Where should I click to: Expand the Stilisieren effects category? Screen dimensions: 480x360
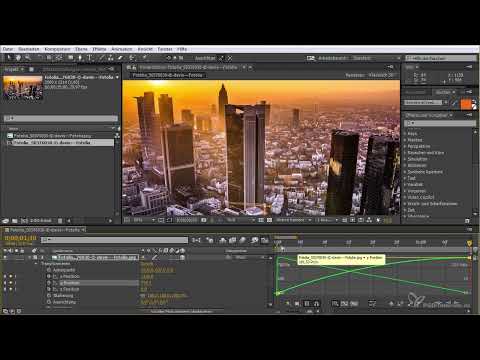point(405,165)
